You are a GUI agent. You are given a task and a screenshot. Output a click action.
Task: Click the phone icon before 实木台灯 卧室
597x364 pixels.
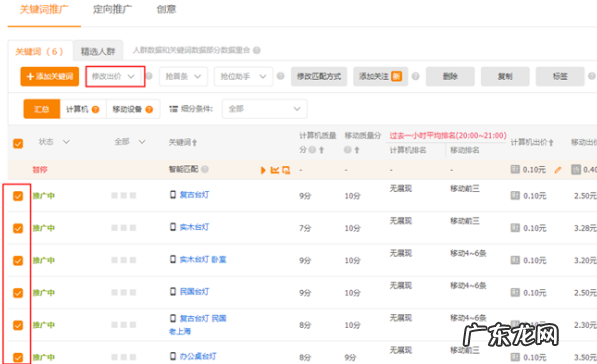[x=173, y=260]
